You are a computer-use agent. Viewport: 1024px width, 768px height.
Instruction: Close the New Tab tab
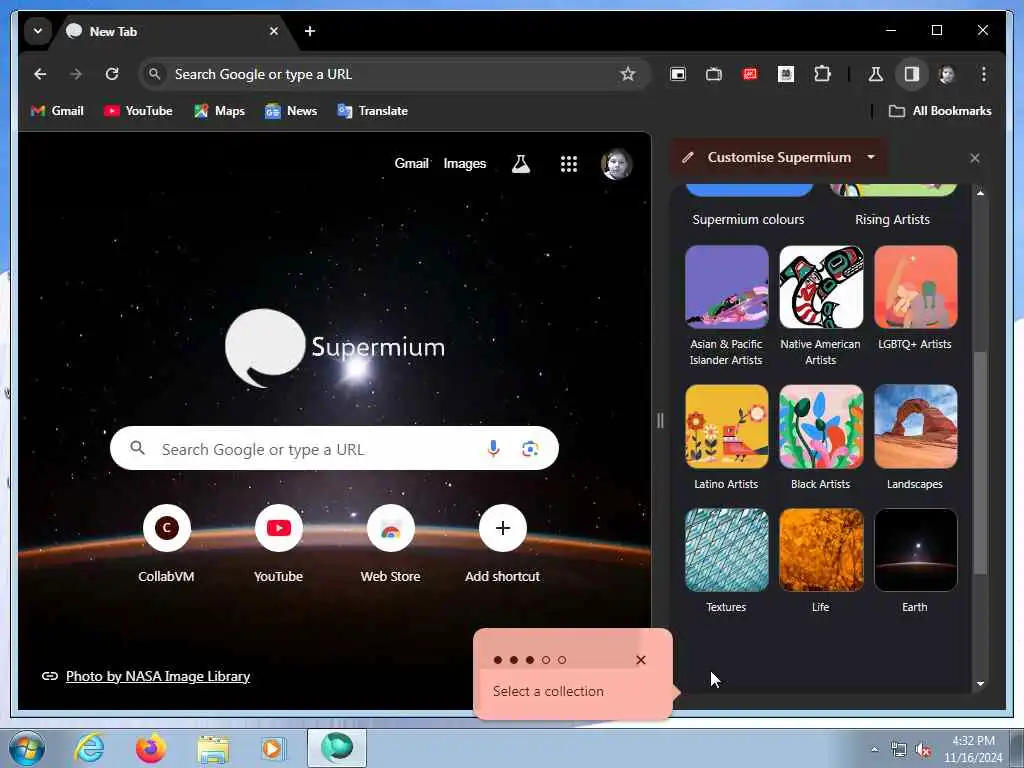tap(274, 31)
